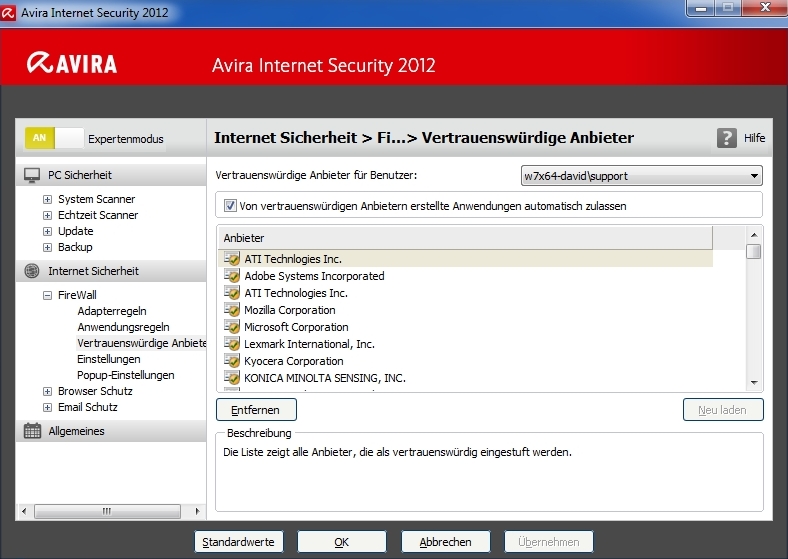Open the Allgemeines section header
788x559 pixels.
point(111,431)
